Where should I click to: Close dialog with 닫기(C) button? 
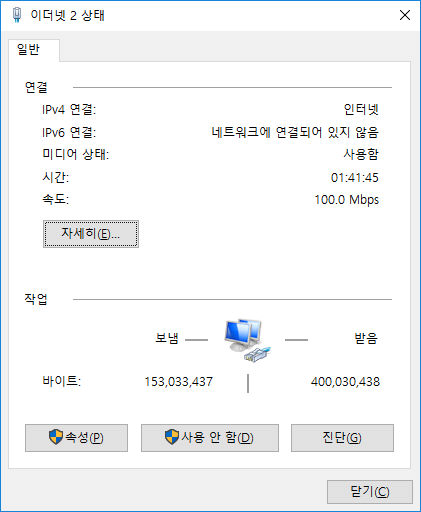370,492
